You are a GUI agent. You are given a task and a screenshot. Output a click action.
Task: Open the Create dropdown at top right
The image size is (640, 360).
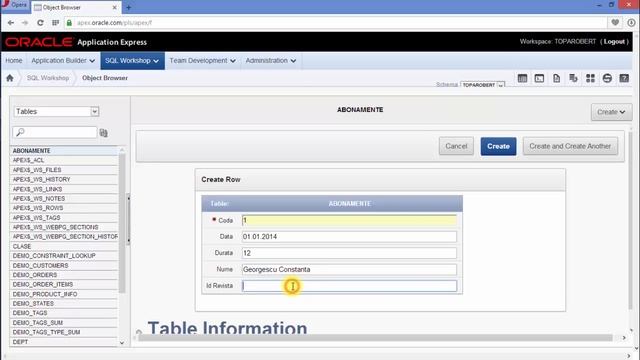(611, 112)
